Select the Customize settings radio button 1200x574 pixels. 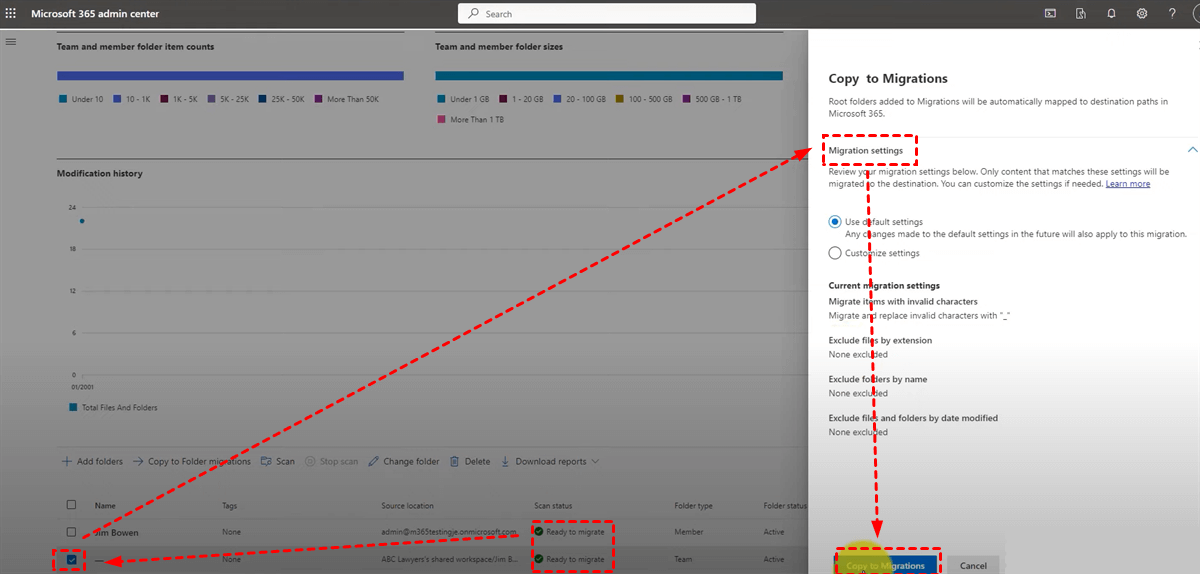(835, 254)
